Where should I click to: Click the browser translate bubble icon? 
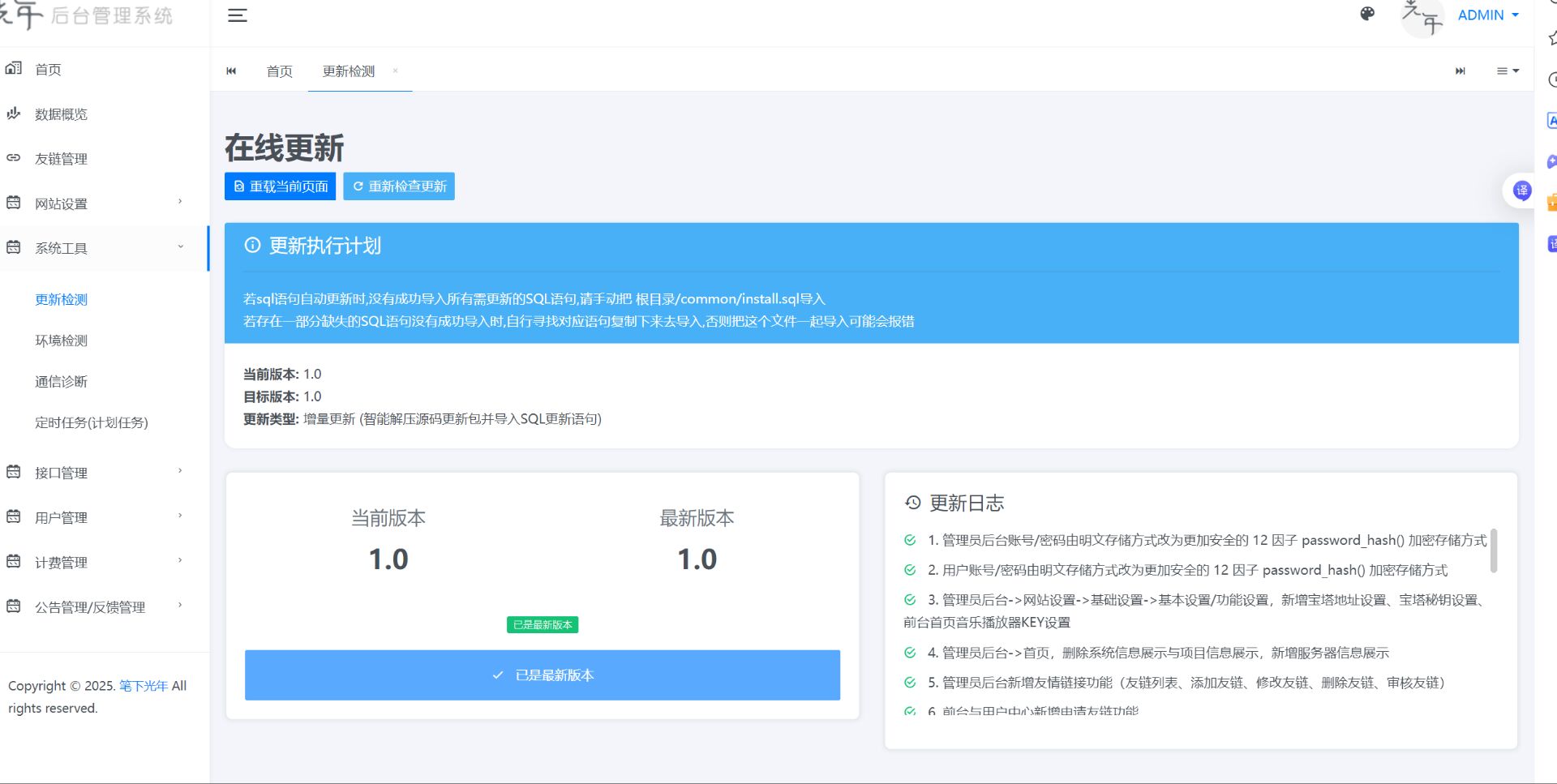coord(1521,192)
